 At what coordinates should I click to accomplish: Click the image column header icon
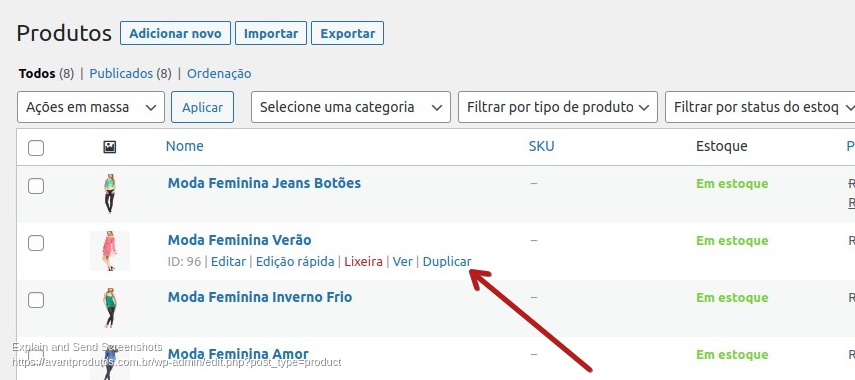click(110, 147)
